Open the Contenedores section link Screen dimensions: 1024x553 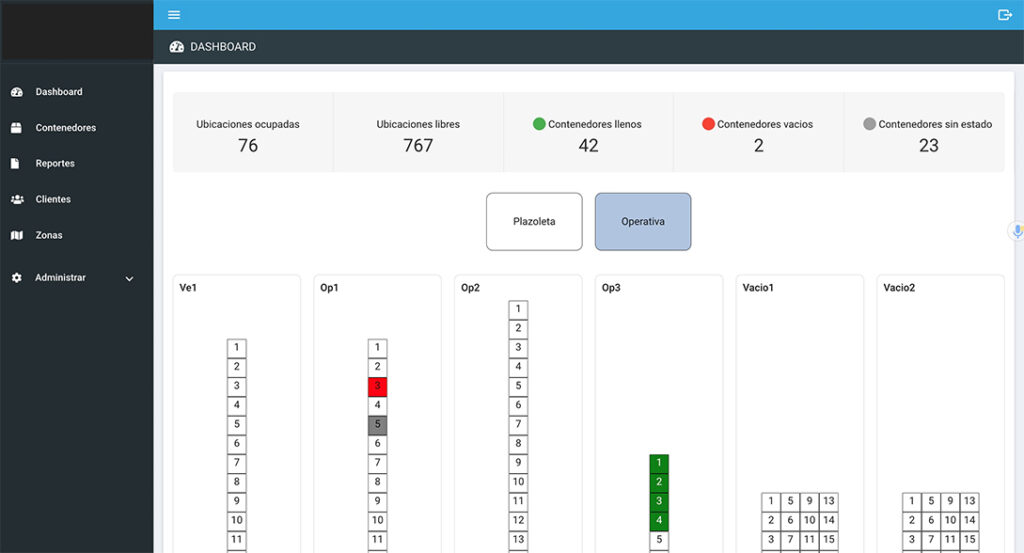point(65,128)
